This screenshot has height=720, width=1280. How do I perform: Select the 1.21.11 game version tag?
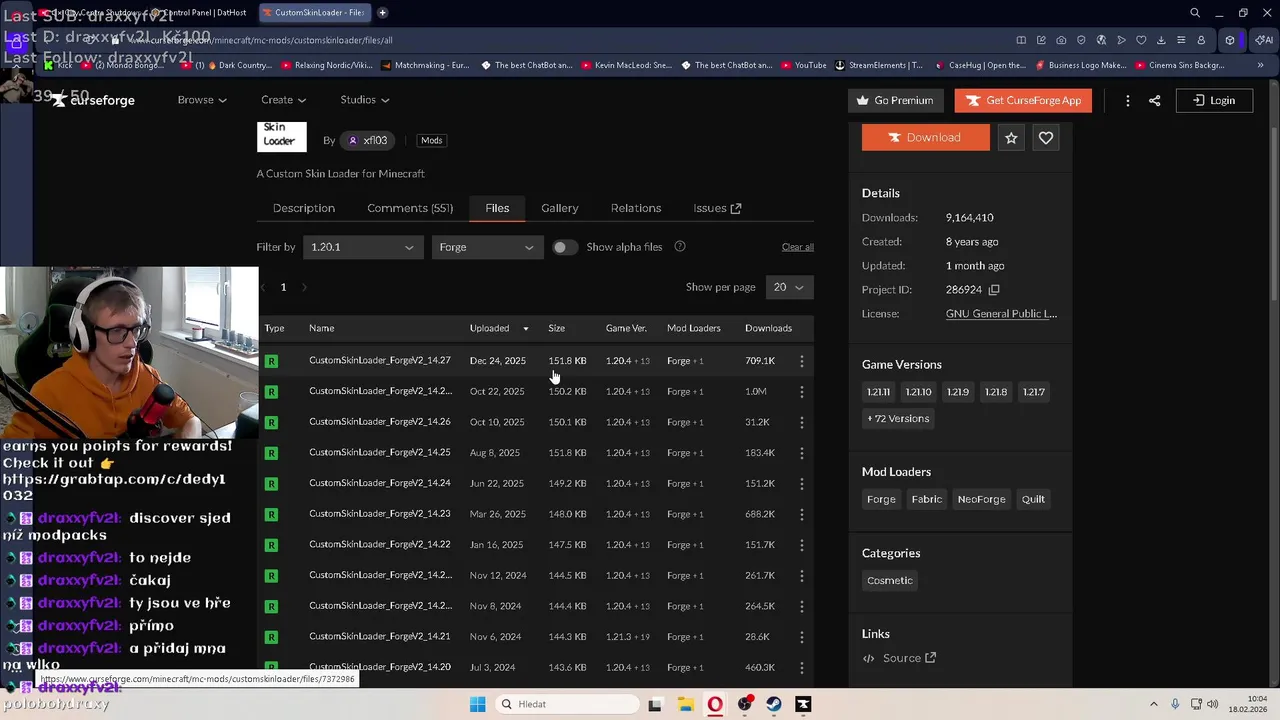coord(878,392)
